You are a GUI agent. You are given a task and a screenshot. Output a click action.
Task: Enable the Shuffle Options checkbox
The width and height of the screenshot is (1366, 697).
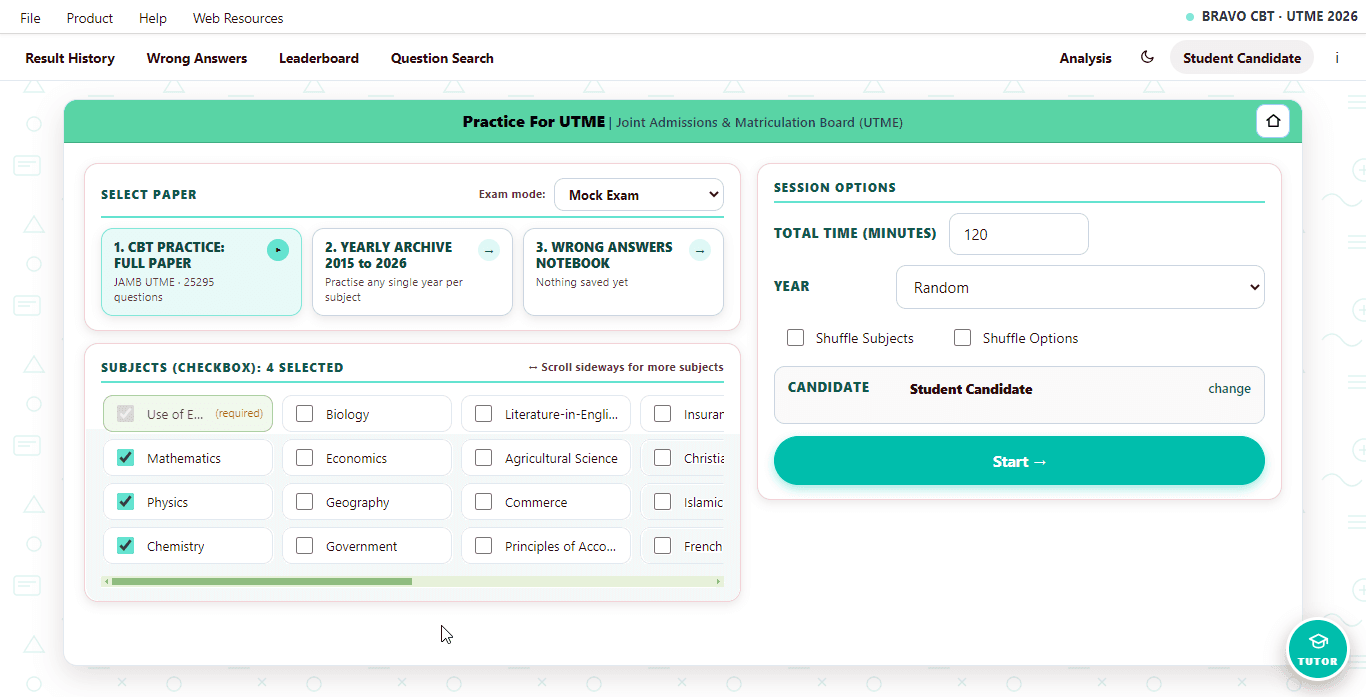[x=963, y=338]
